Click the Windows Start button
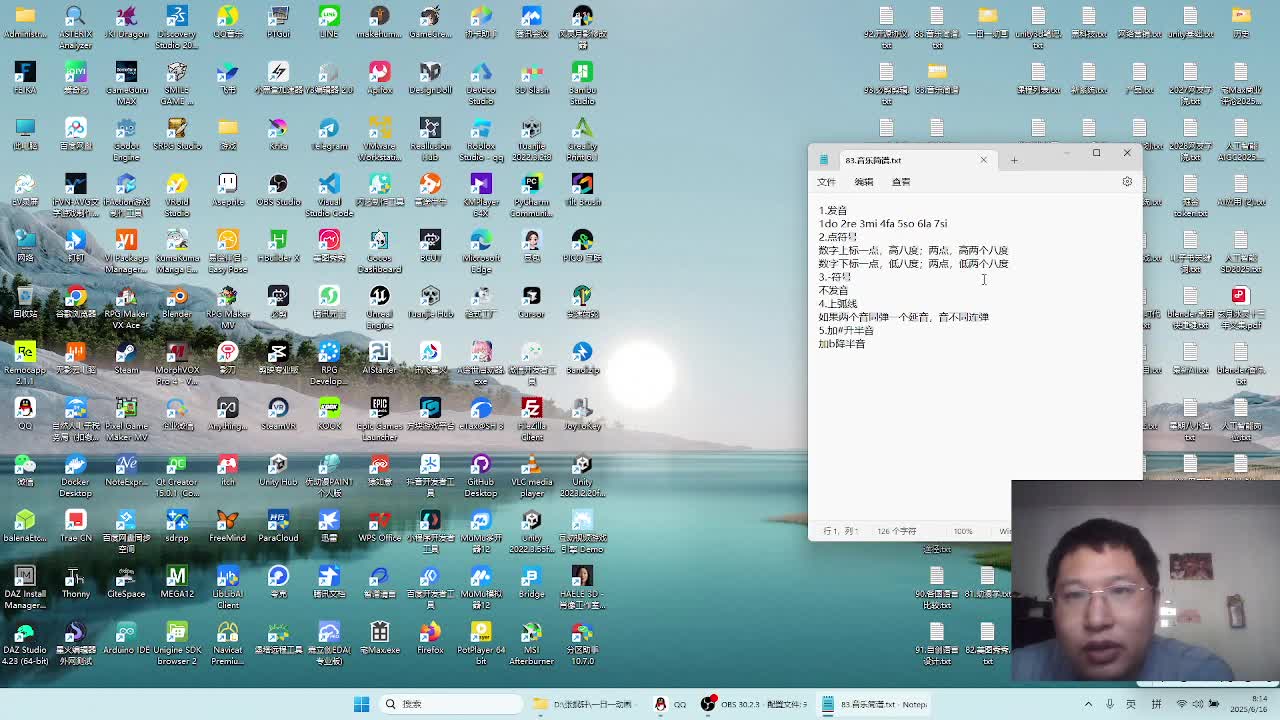This screenshot has width=1280, height=720. click(361, 704)
